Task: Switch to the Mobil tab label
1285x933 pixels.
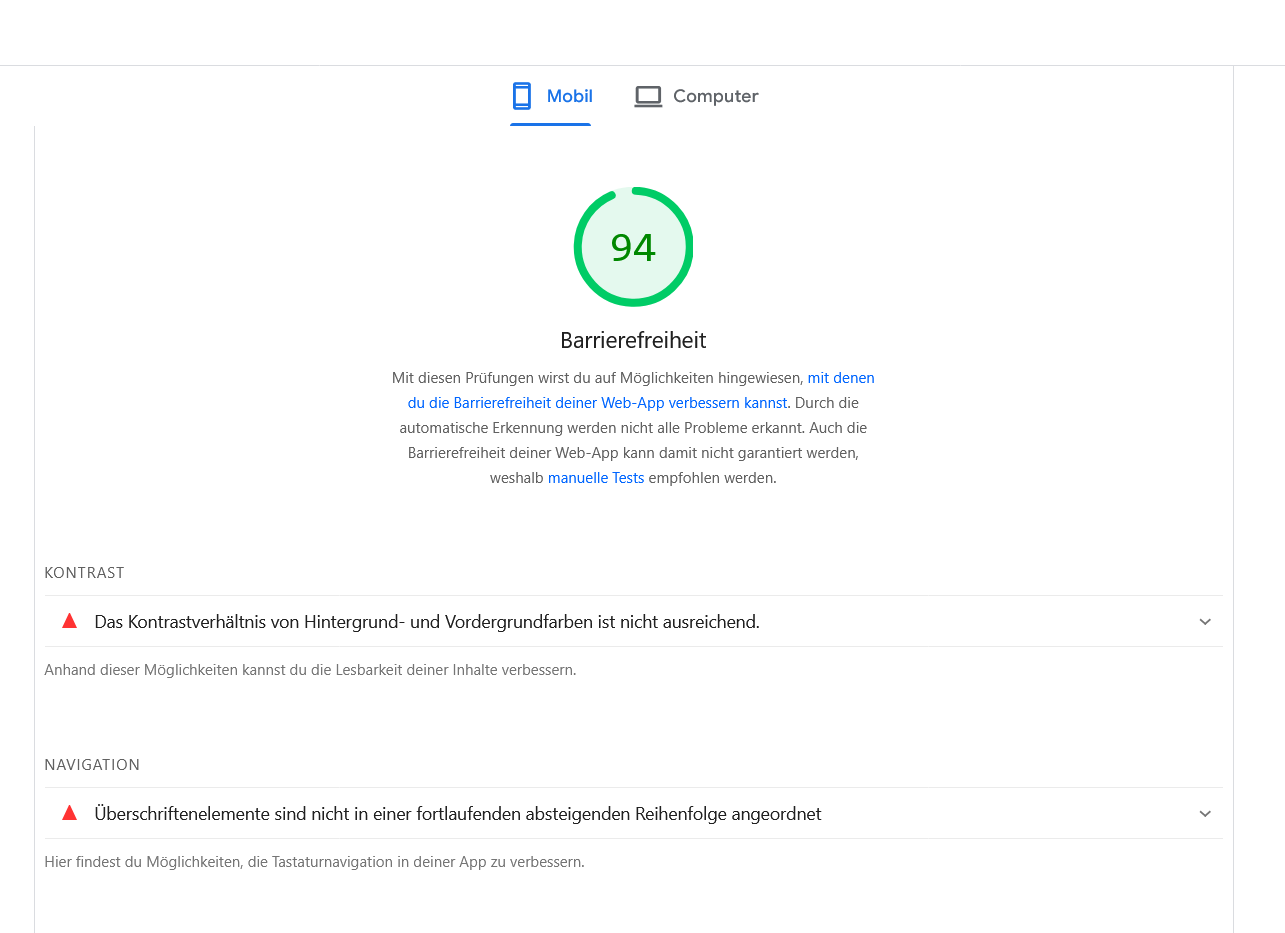Action: pyautogui.click(x=569, y=96)
